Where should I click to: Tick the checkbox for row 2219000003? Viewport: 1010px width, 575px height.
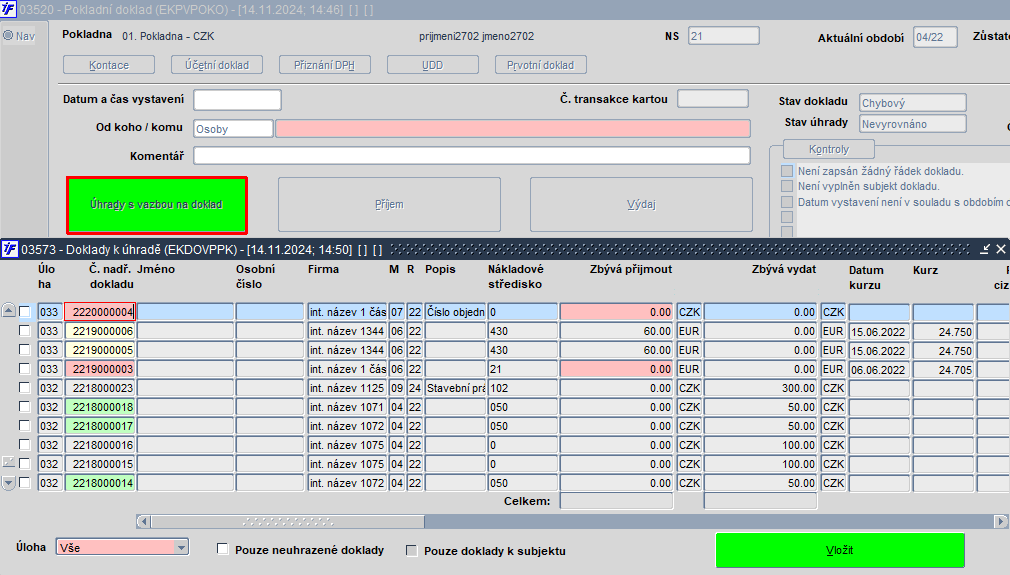click(24, 369)
